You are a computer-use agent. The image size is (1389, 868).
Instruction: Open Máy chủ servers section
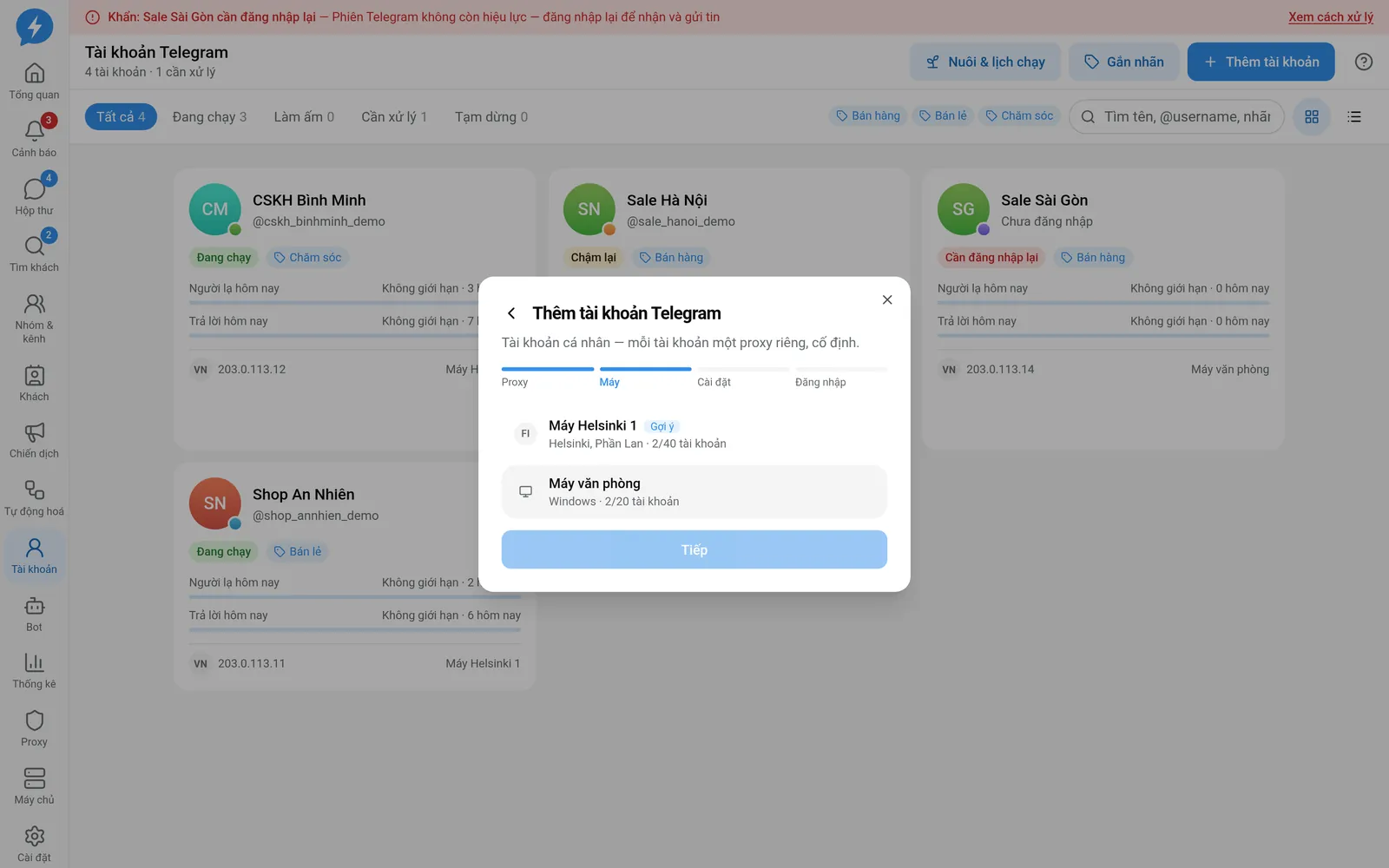[34, 787]
